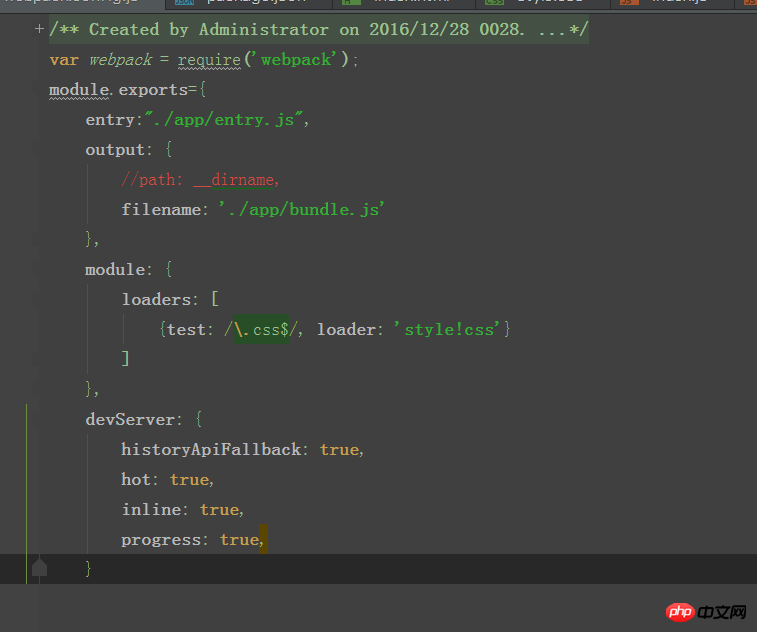Click the 'entry' key
This screenshot has width=757, height=632.
point(110,120)
